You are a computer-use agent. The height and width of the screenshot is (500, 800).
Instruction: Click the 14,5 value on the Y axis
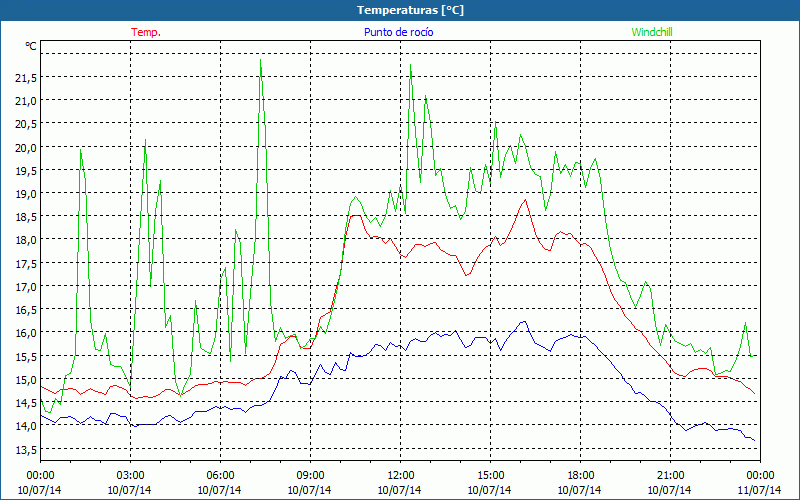tap(27, 403)
